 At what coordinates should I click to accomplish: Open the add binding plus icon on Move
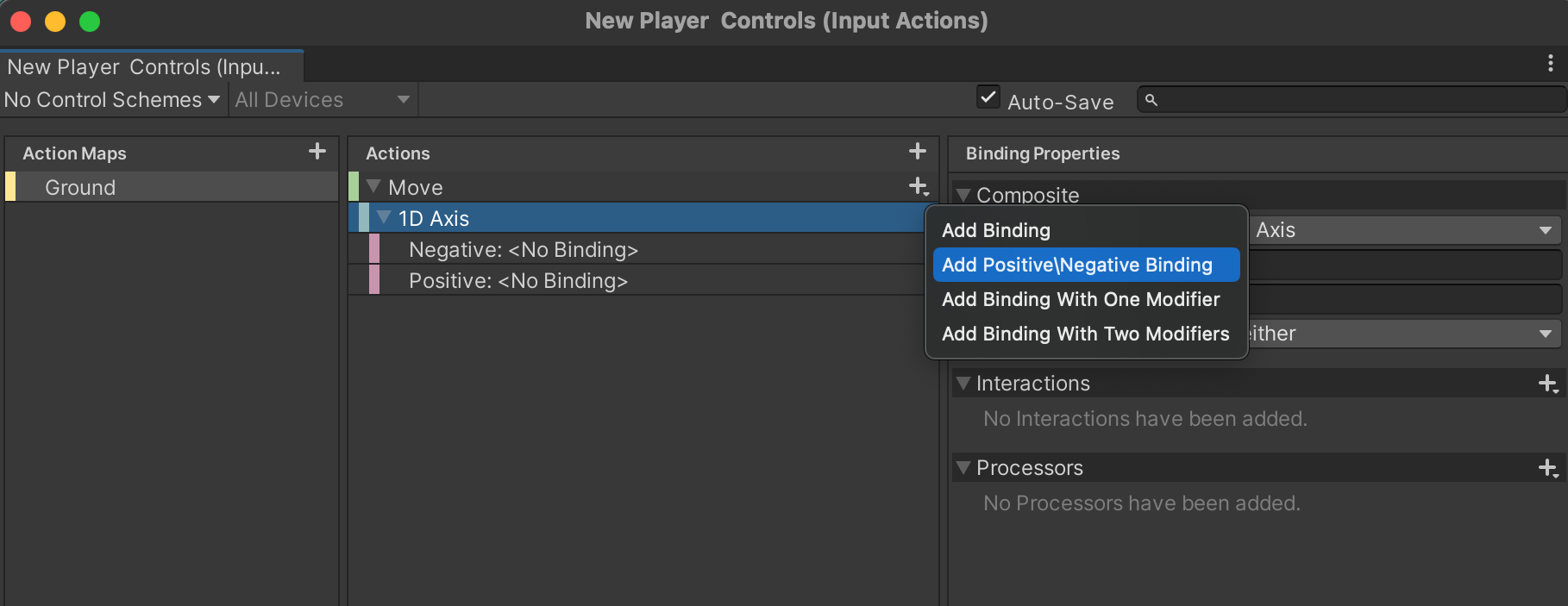(917, 186)
